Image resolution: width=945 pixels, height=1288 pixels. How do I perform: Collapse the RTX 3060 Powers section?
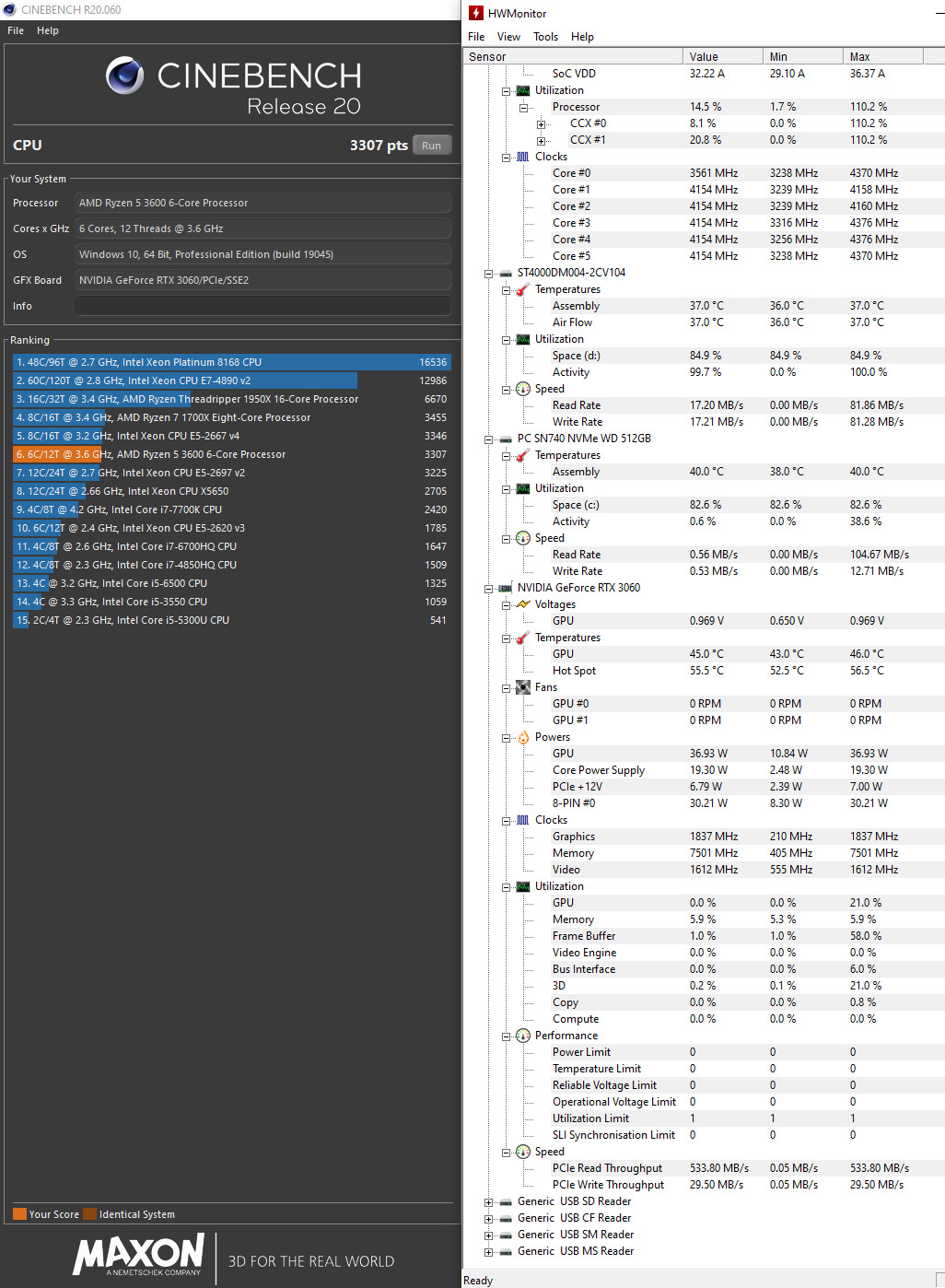click(x=506, y=738)
